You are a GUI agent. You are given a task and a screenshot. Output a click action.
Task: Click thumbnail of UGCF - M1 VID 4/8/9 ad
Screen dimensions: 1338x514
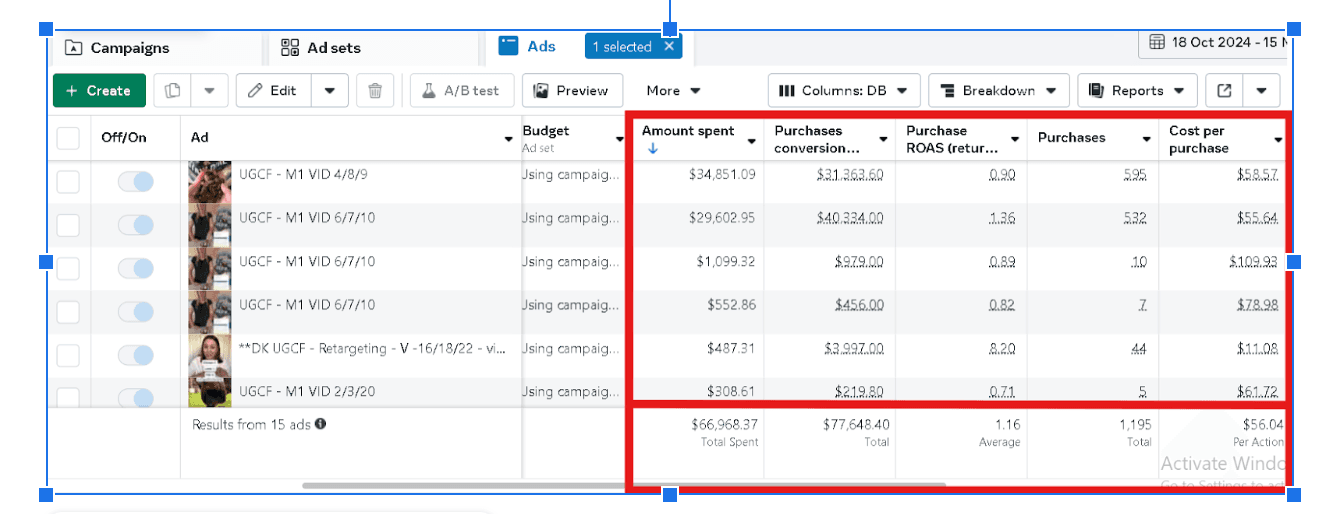click(210, 182)
